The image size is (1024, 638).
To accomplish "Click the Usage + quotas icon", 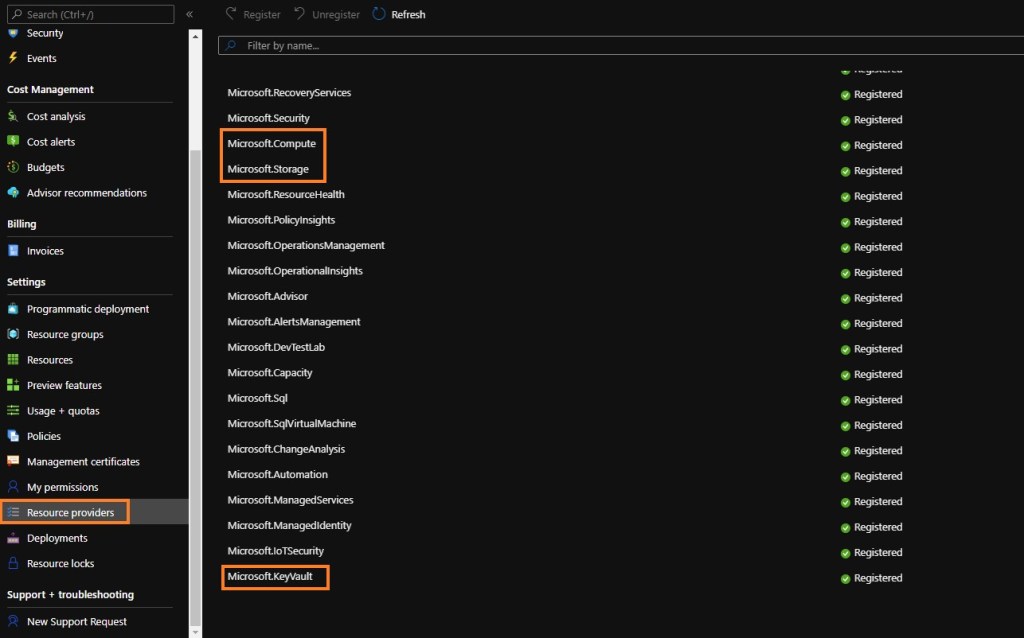I will 13,411.
